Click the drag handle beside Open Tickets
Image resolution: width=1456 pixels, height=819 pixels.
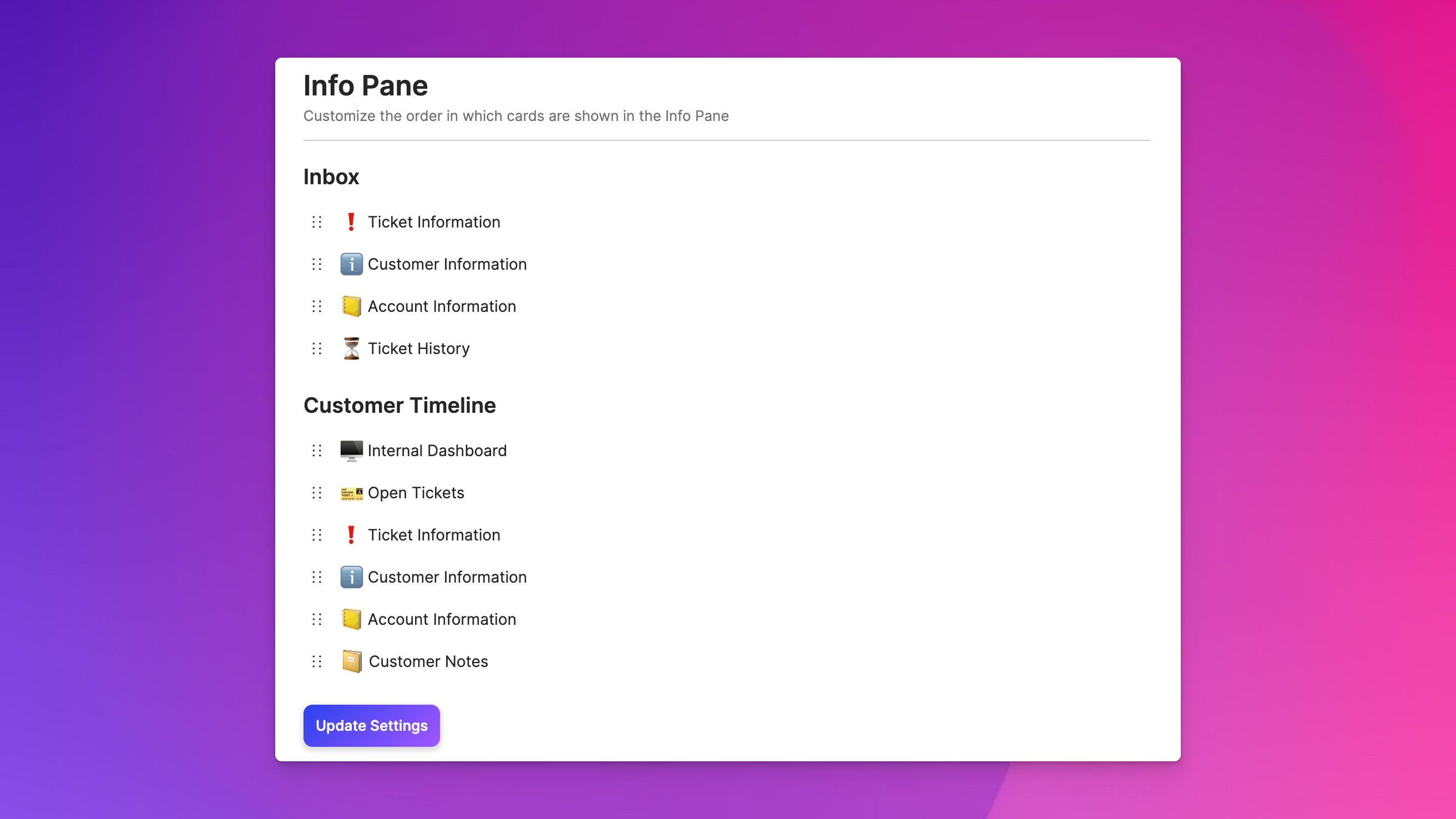(317, 493)
